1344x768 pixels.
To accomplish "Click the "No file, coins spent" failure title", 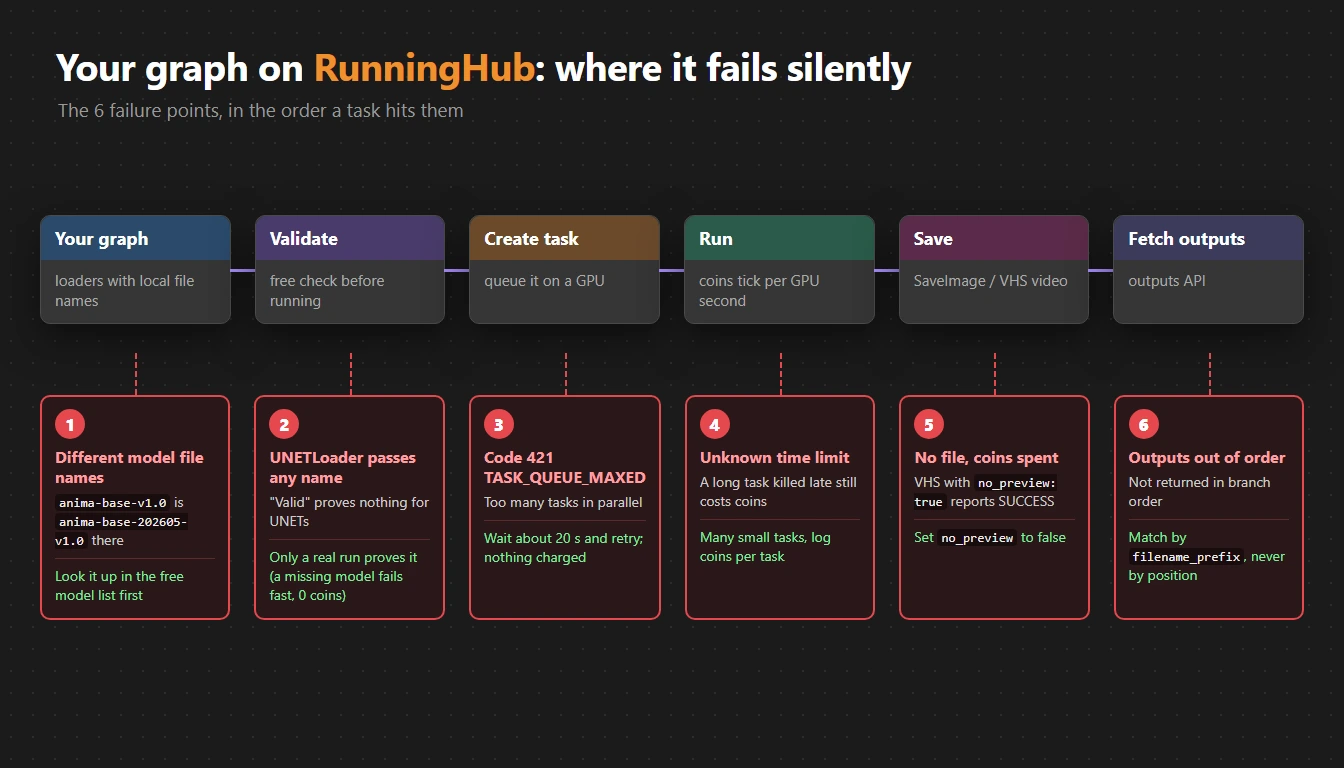I will pyautogui.click(x=986, y=457).
